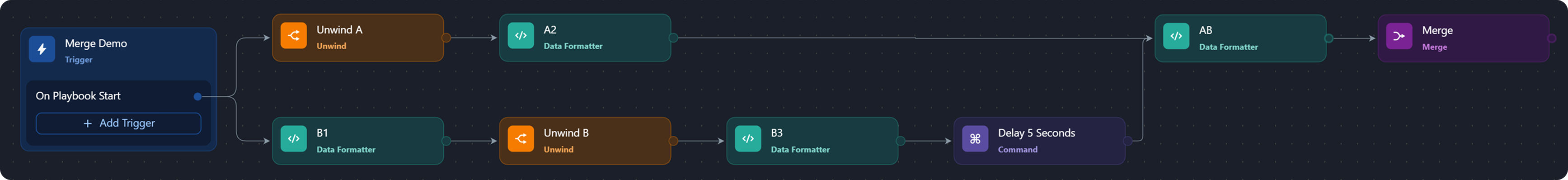The width and height of the screenshot is (1568, 180).
Task: Click the Delay 5 Seconds output port
Action: click(x=1127, y=141)
